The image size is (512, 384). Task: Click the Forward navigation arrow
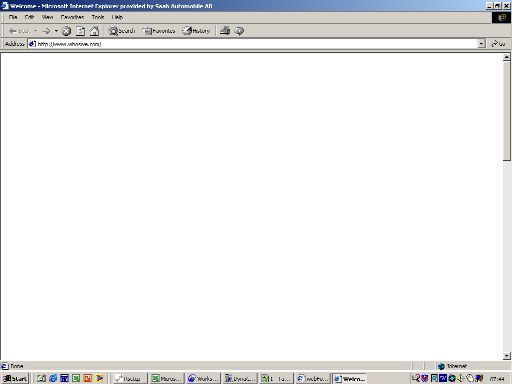tap(46, 31)
